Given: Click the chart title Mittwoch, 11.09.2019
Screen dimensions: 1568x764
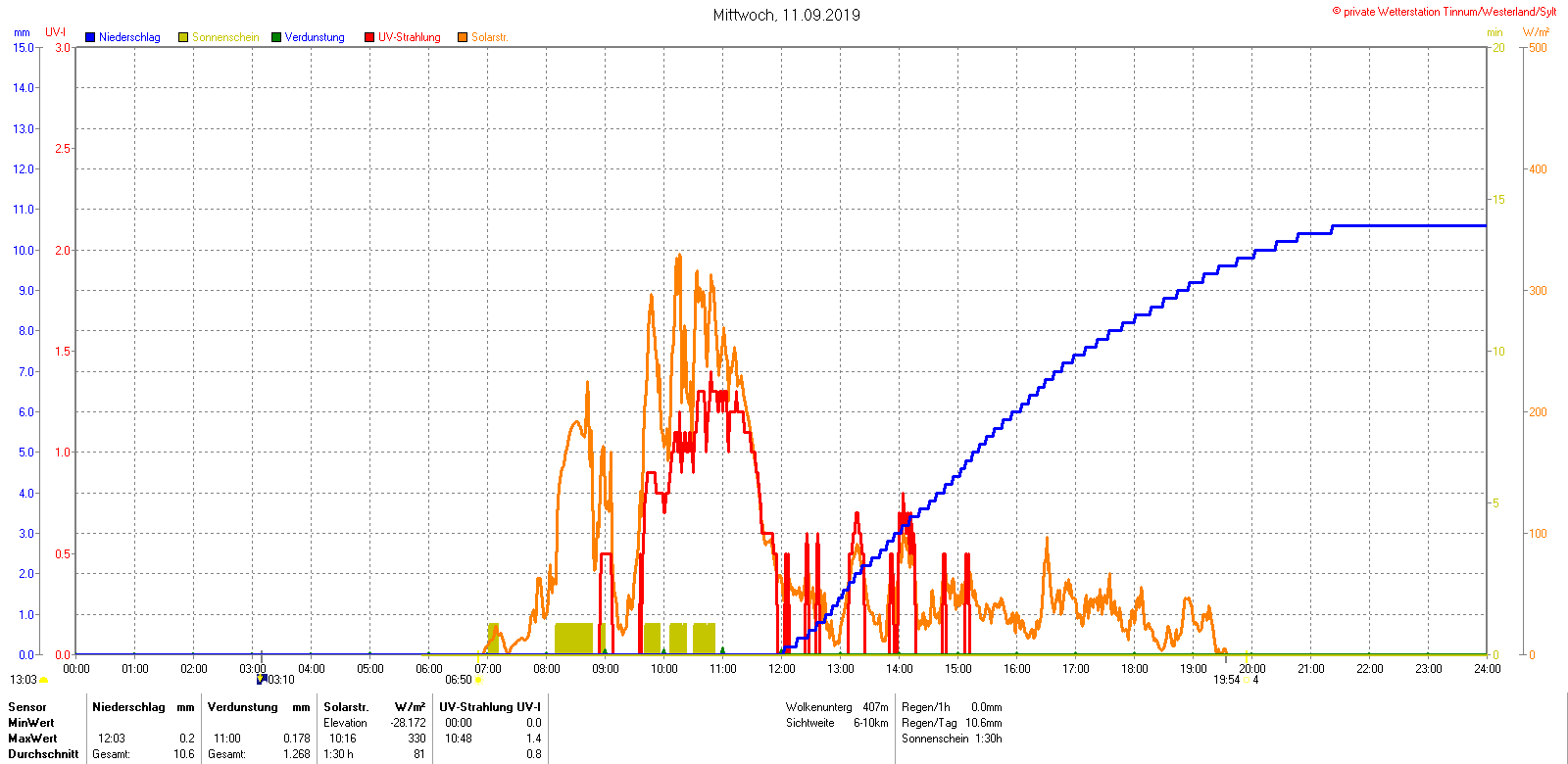Looking at the screenshot, I should click(787, 15).
